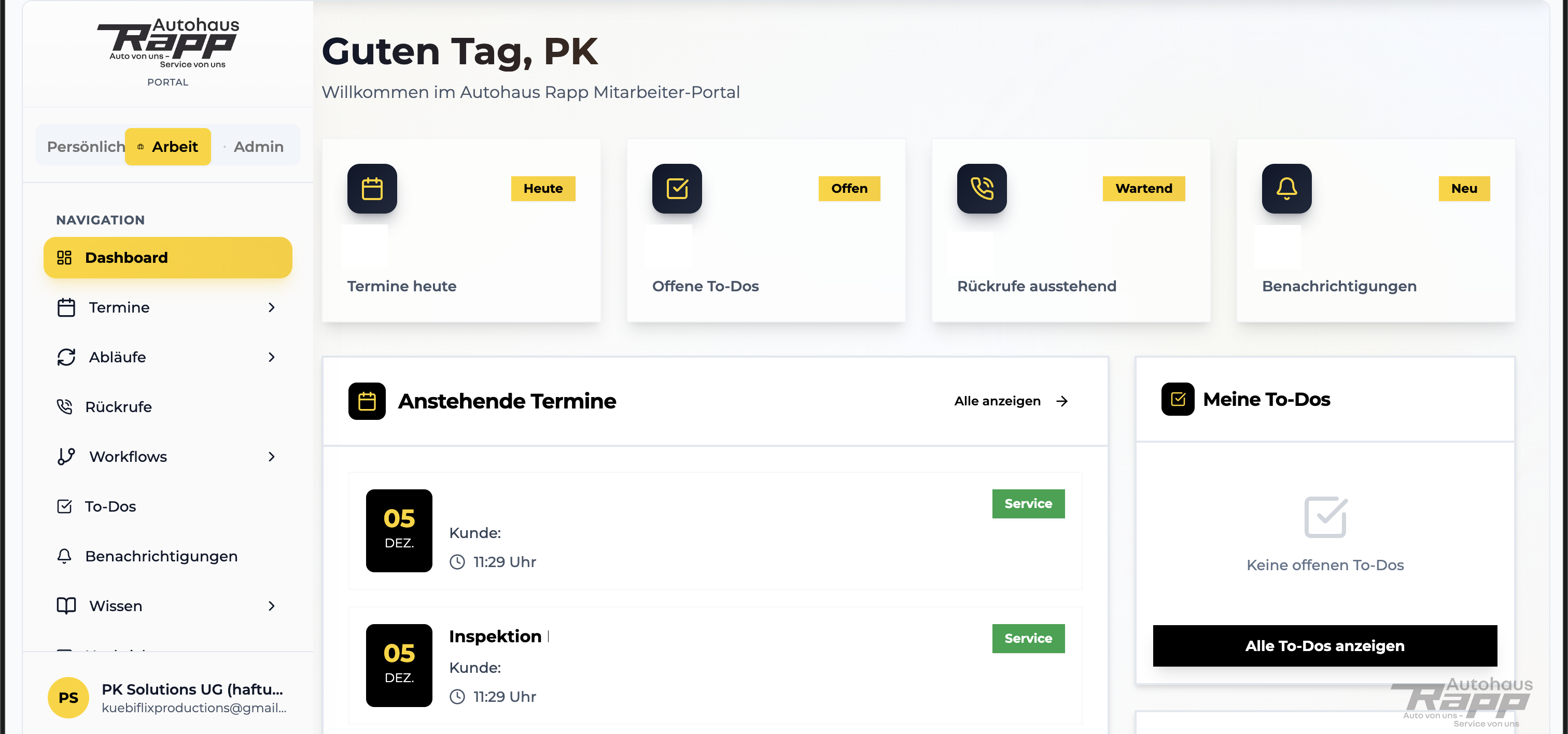
Task: Select the Arbeit mode toggle
Action: pos(168,147)
